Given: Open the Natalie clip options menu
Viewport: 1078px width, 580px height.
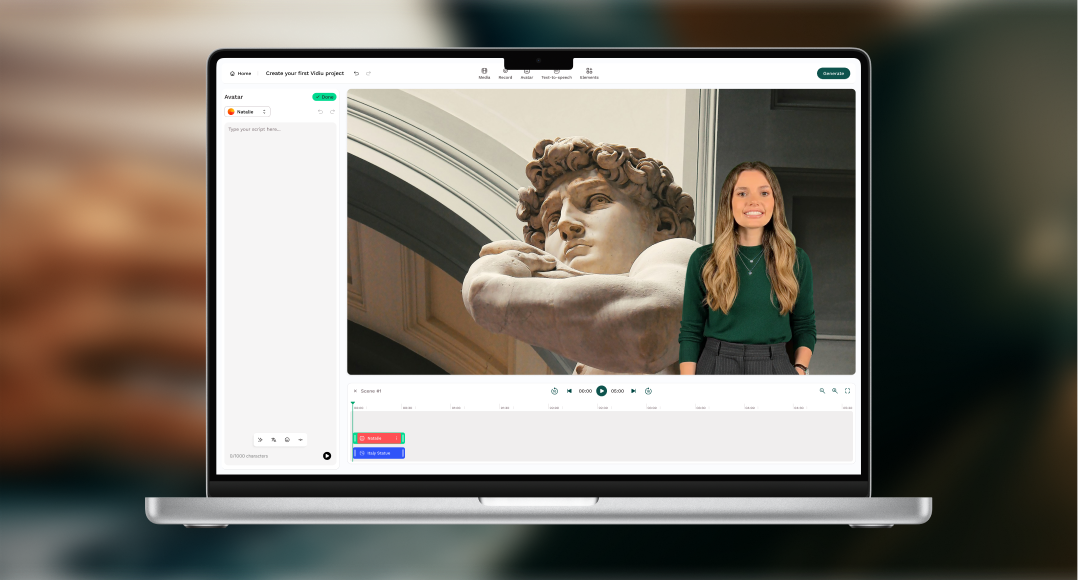Looking at the screenshot, I should 396,438.
